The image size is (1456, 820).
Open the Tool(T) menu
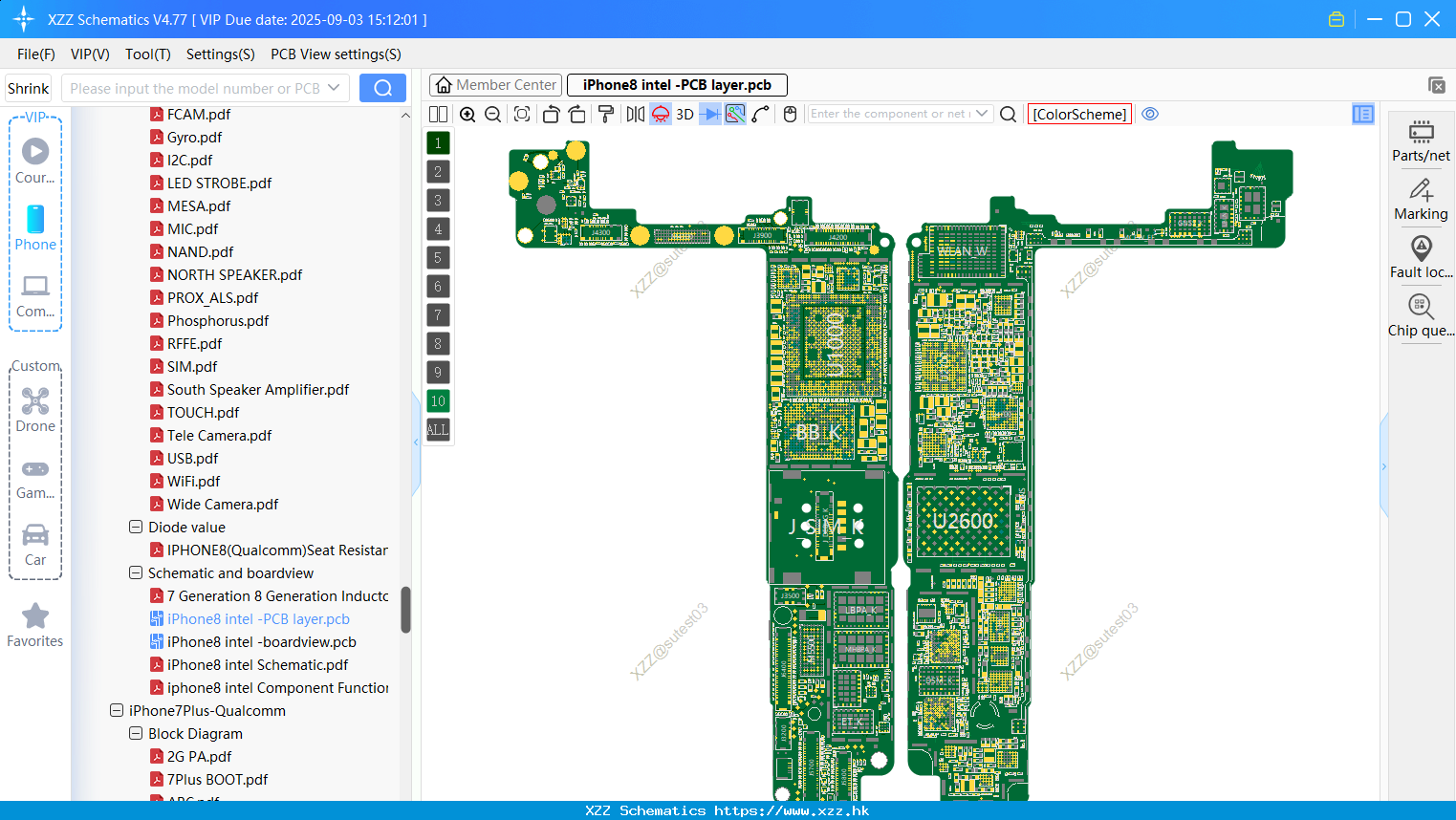point(148,54)
